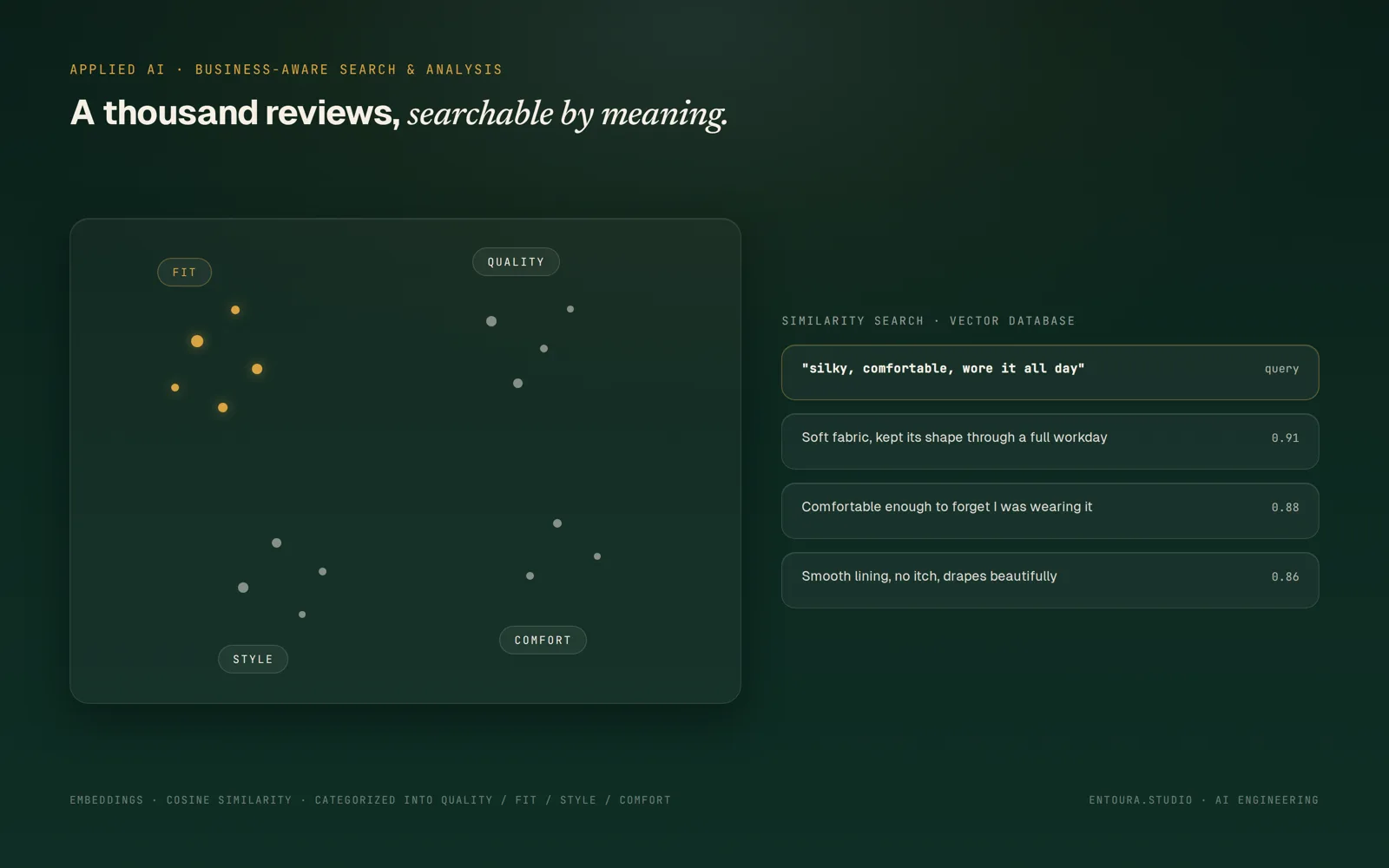This screenshot has width=1389, height=868.
Task: Select the FIT category tag
Action: (184, 273)
